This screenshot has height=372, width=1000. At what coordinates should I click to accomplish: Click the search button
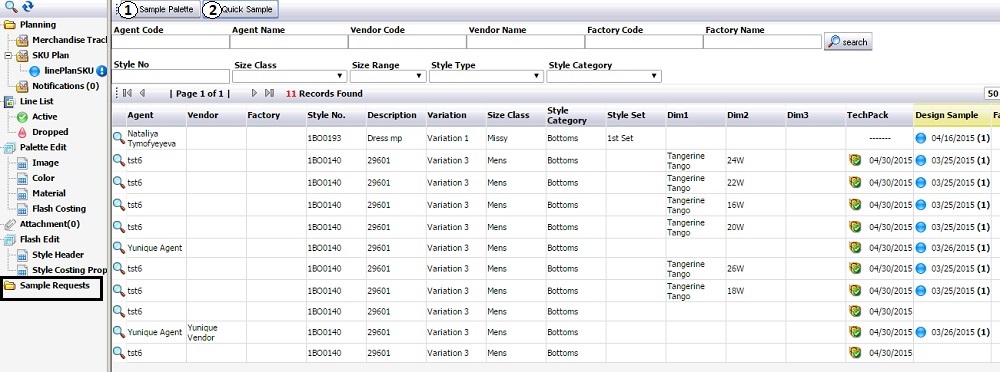click(848, 41)
